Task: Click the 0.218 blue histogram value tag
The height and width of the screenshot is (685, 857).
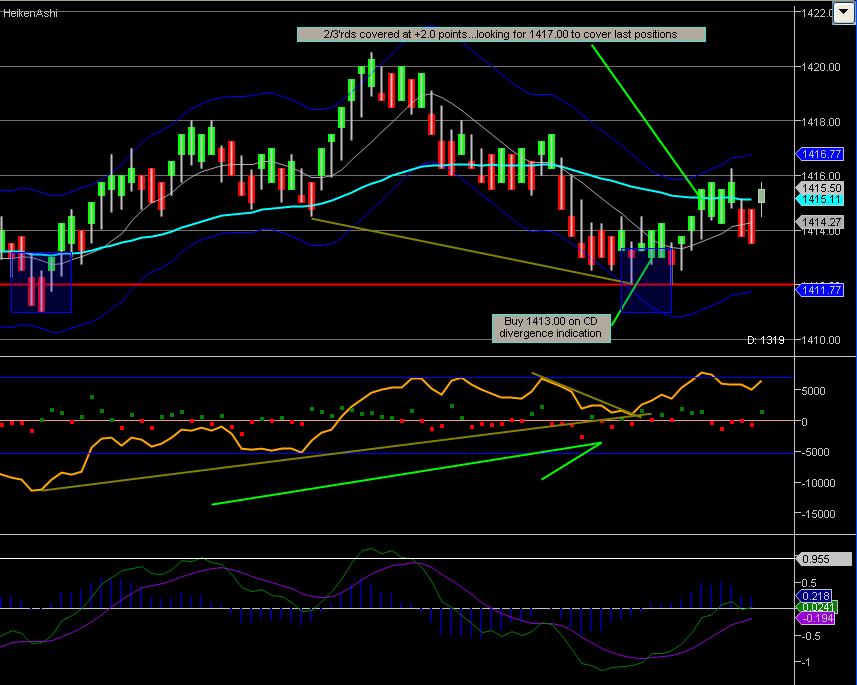Action: pos(815,596)
